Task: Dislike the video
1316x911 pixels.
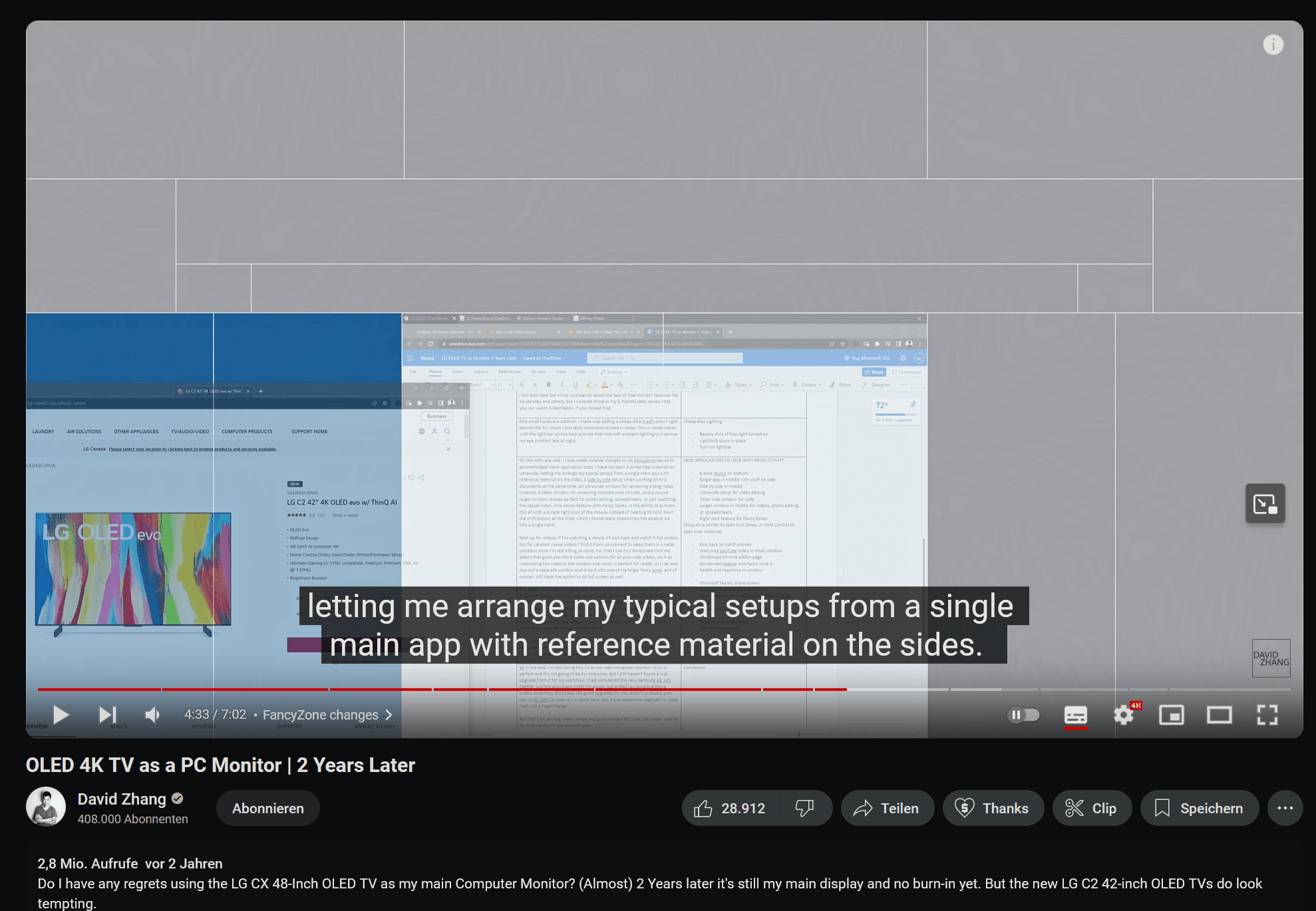Action: coord(804,809)
